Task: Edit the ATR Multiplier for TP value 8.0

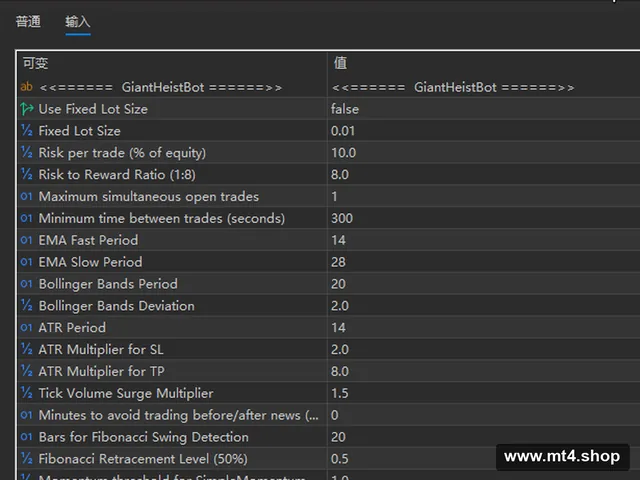Action: 340,371
